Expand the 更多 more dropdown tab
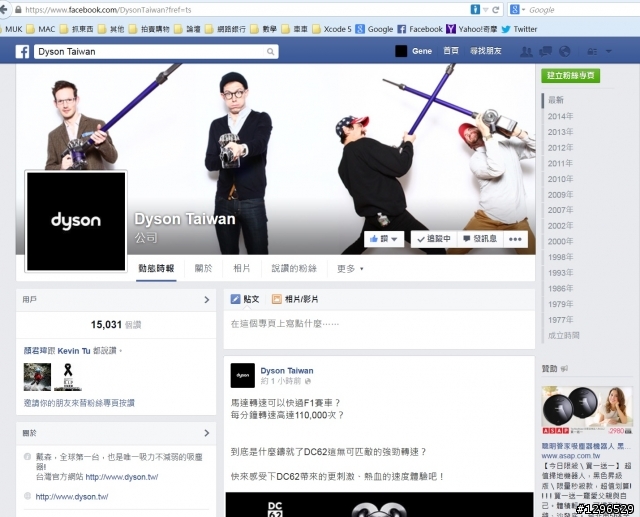 coord(350,269)
